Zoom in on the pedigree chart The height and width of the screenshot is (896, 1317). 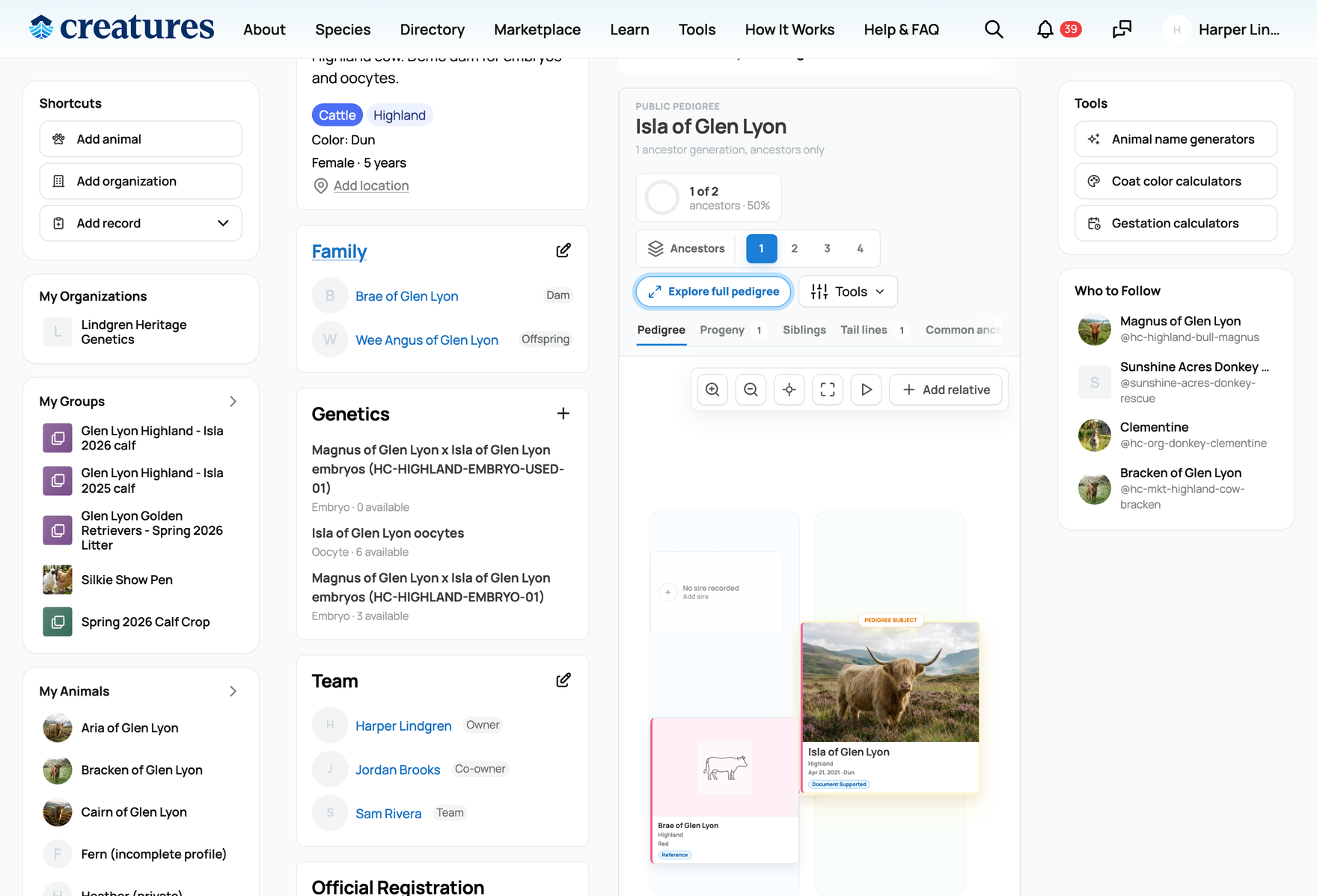pos(712,390)
